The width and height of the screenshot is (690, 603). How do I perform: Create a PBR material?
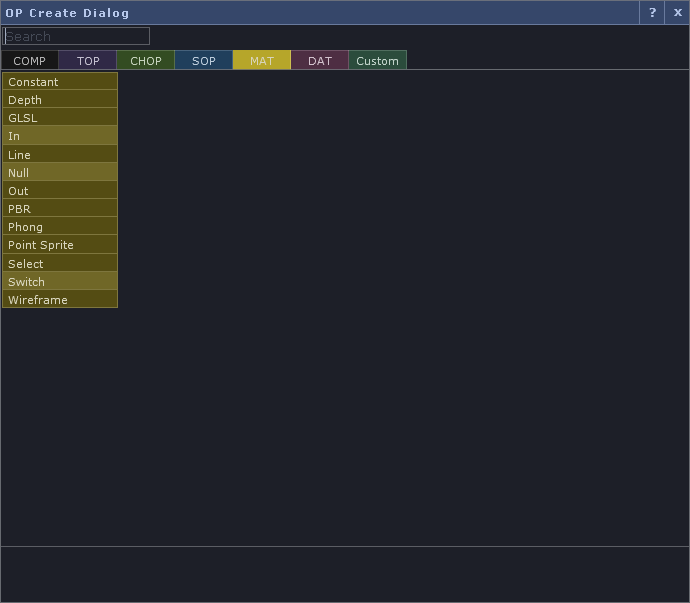[60, 209]
